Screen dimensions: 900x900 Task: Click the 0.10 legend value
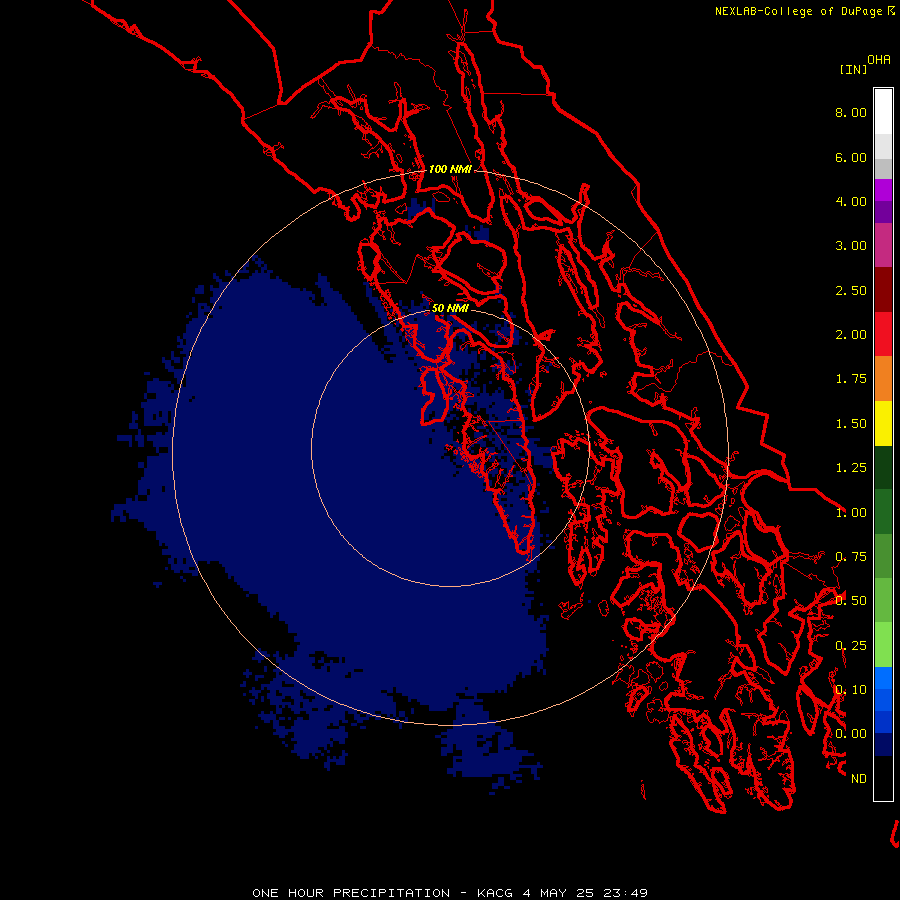point(851,690)
